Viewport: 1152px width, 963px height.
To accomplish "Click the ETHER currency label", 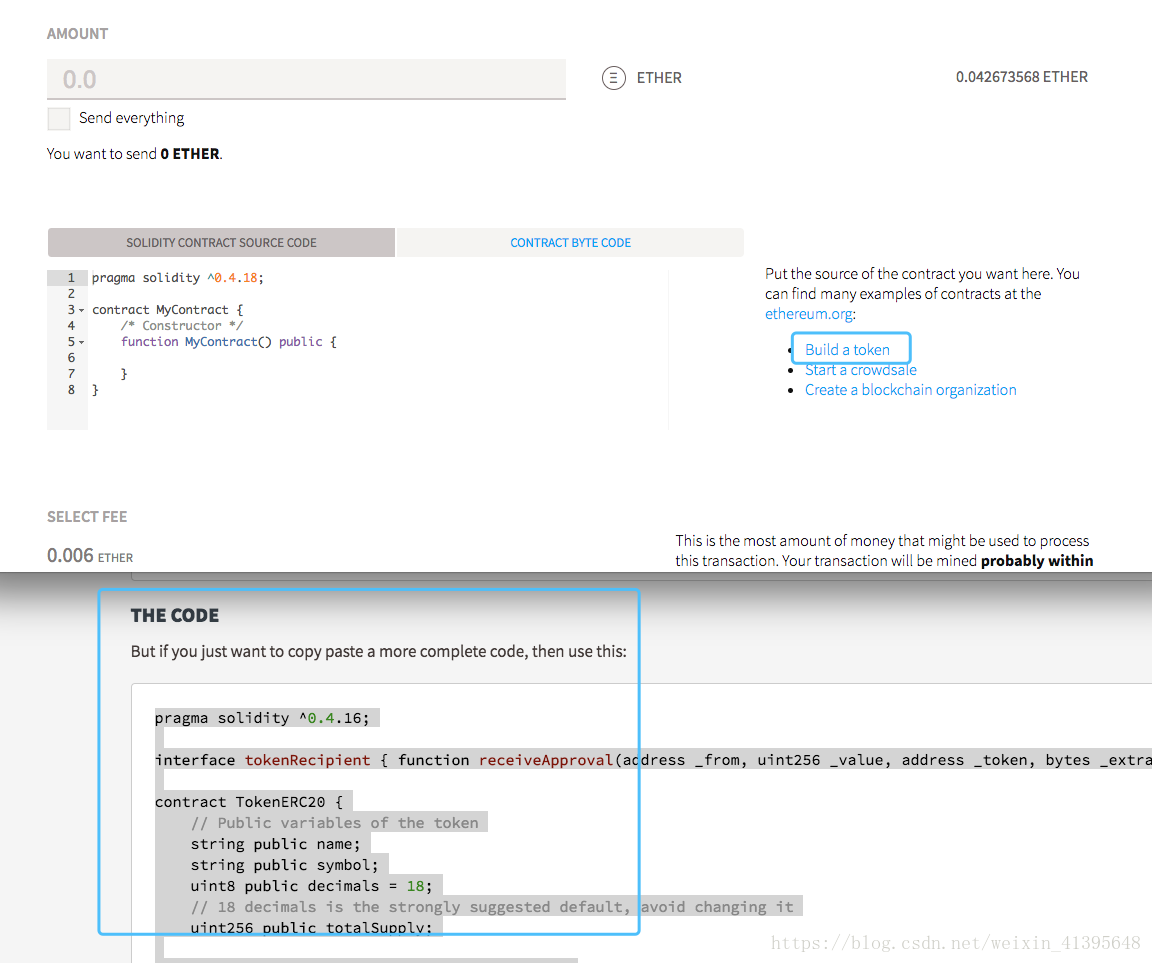I will pos(659,78).
